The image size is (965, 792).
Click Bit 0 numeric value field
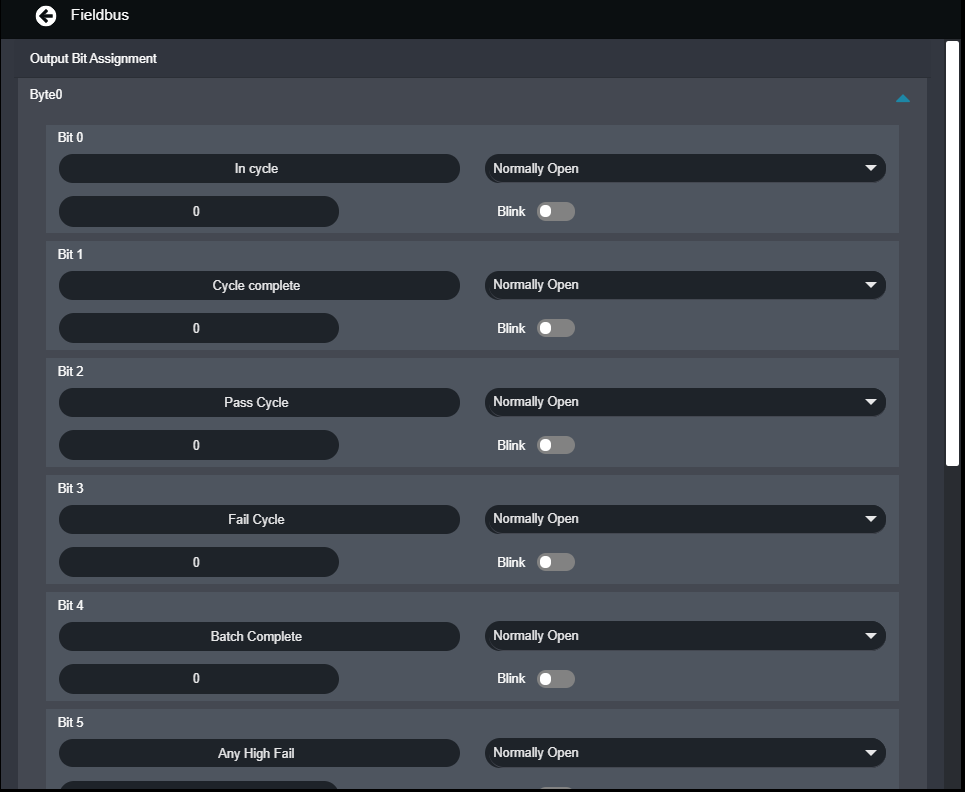pos(199,211)
